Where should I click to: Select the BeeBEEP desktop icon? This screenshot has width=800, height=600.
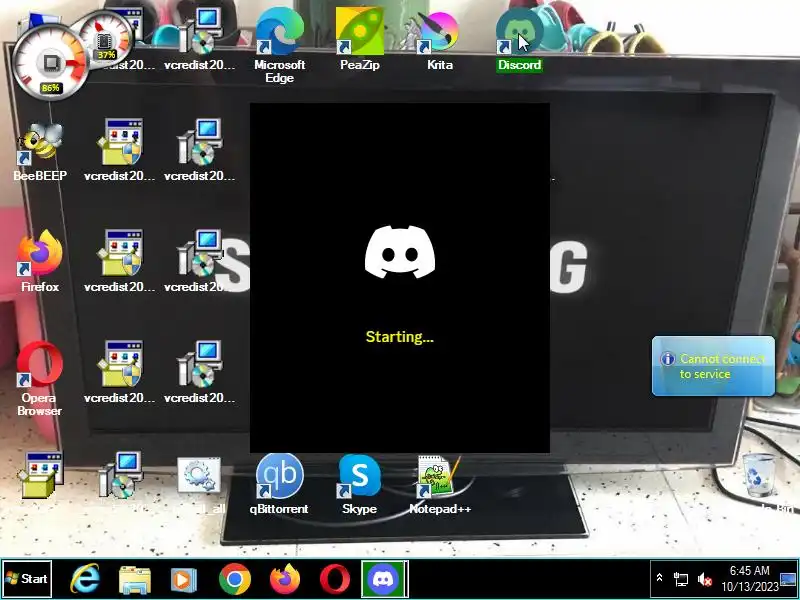pos(40,151)
